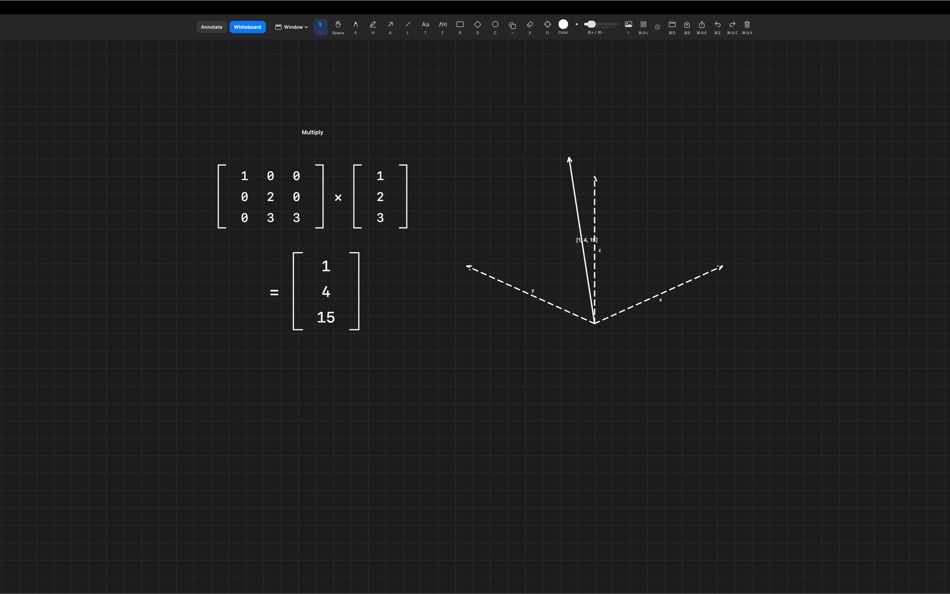Select the Highlighter tool (H)
This screenshot has width=950, height=594.
[372, 25]
